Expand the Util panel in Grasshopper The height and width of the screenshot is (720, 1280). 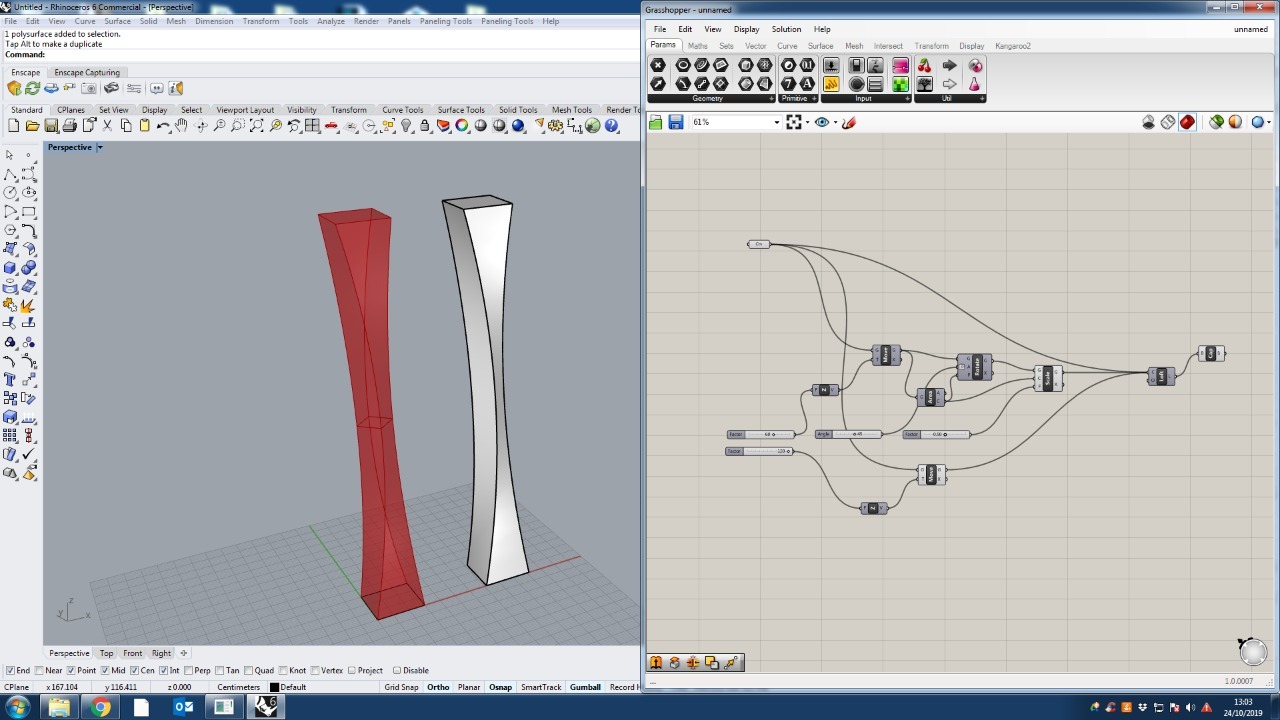[x=982, y=98]
